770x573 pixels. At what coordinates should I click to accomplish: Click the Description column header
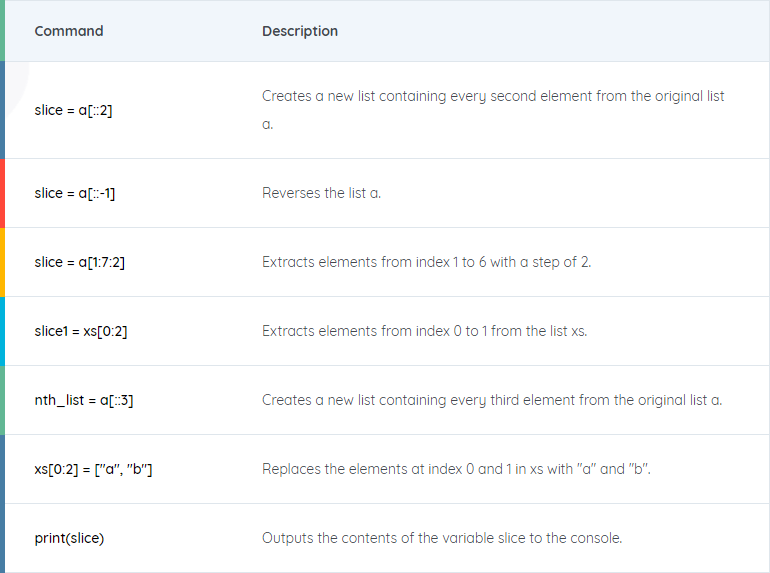click(x=300, y=31)
